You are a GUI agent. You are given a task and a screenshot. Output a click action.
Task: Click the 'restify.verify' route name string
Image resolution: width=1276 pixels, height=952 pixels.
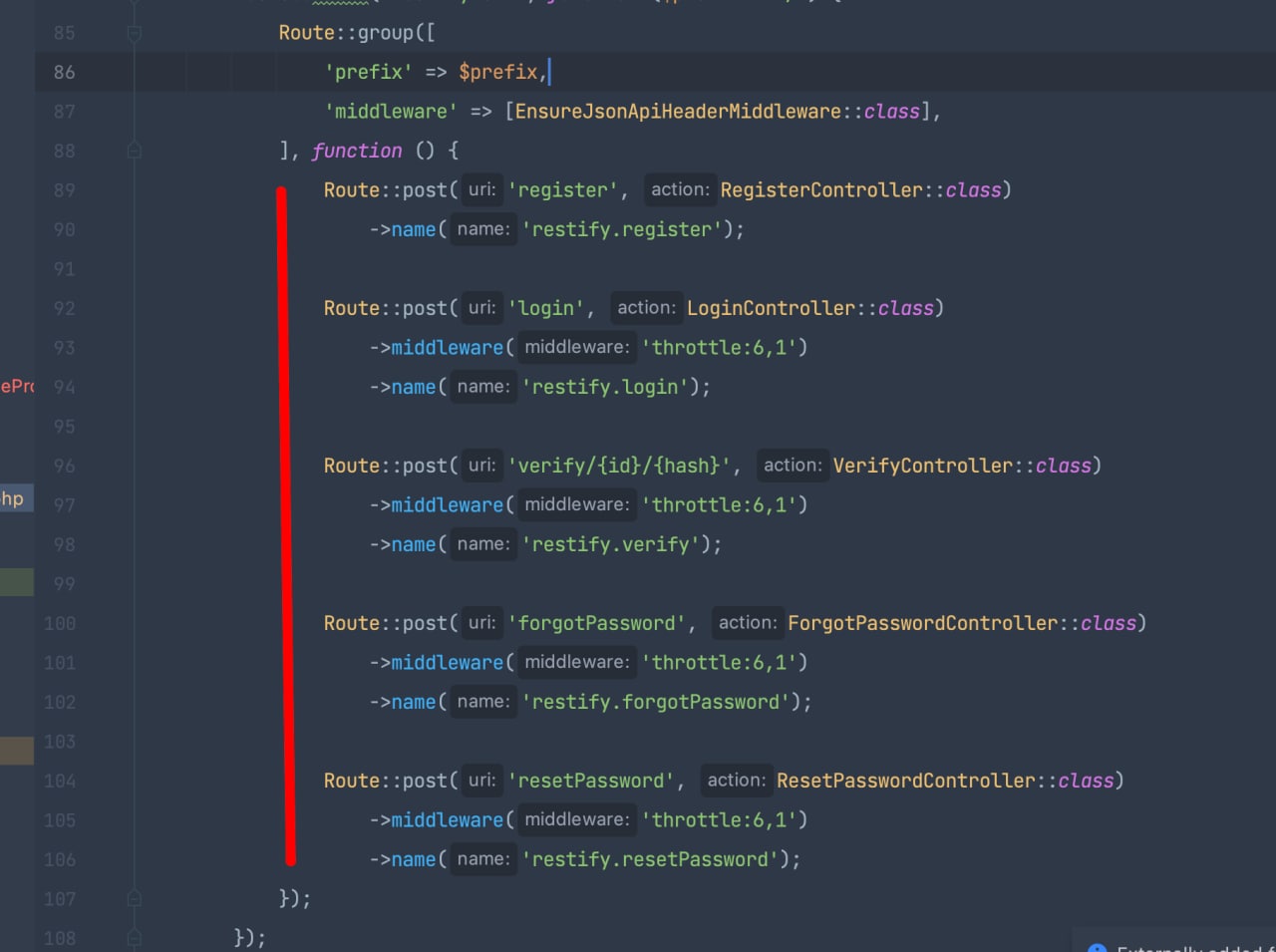611,544
